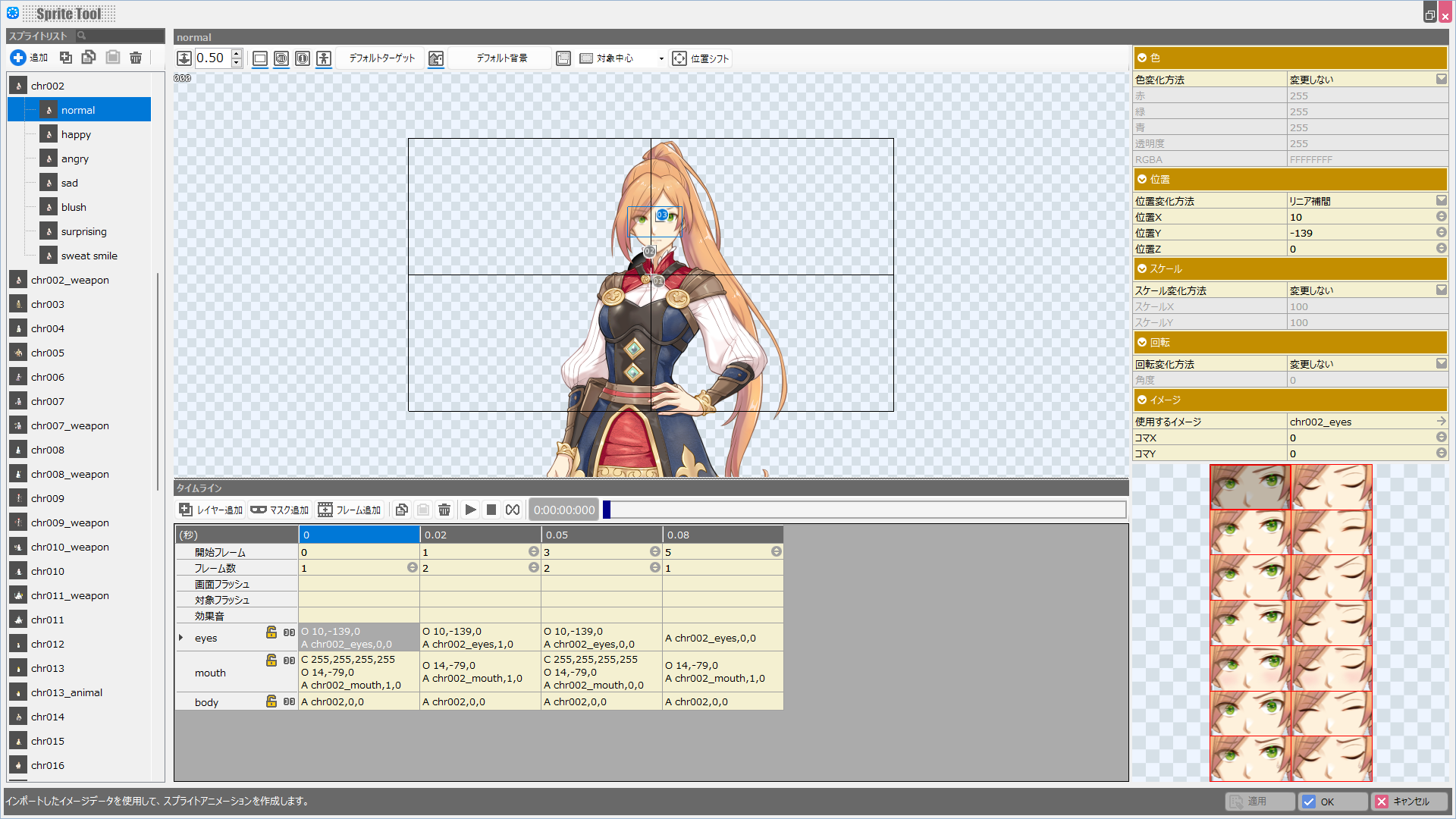This screenshot has height=819, width=1456.
Task: Click the フレーム追加 frame add button
Action: coord(349,510)
